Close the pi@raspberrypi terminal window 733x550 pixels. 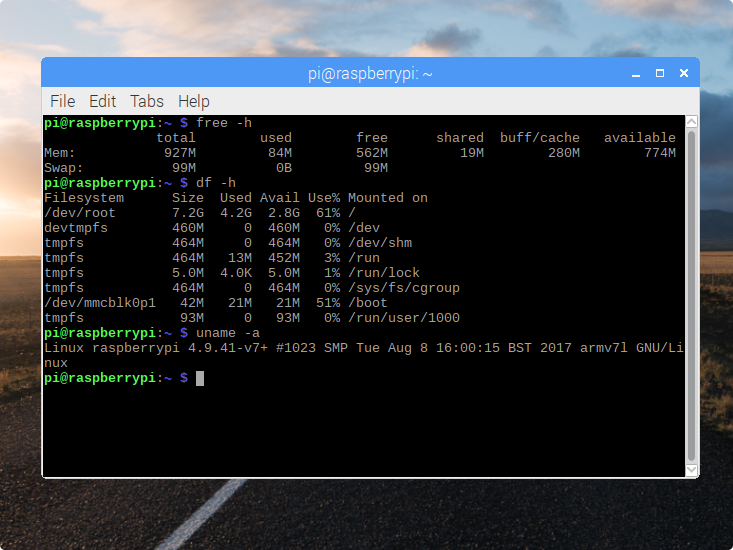683,74
